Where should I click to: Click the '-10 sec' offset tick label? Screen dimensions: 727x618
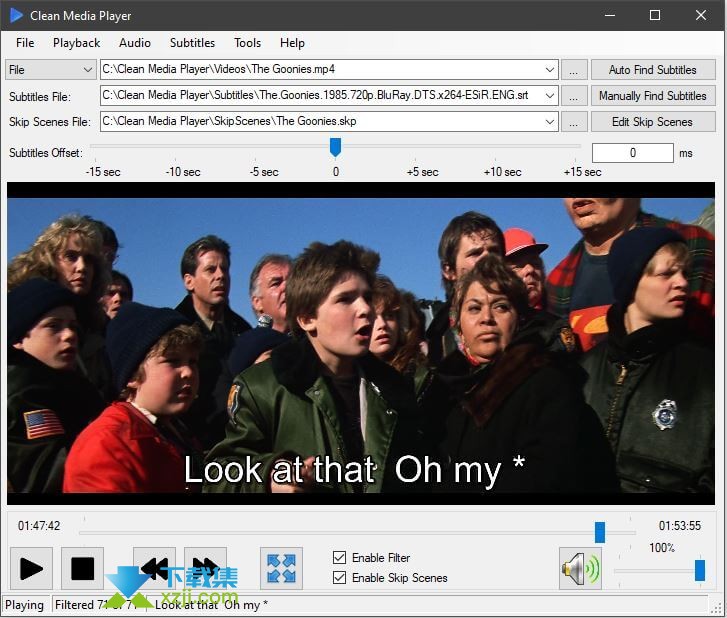coord(183,172)
